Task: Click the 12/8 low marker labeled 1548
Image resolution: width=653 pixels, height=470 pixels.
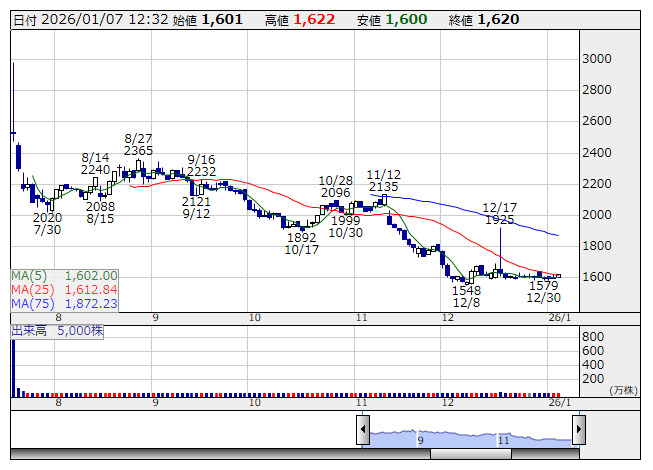Action: tap(466, 289)
